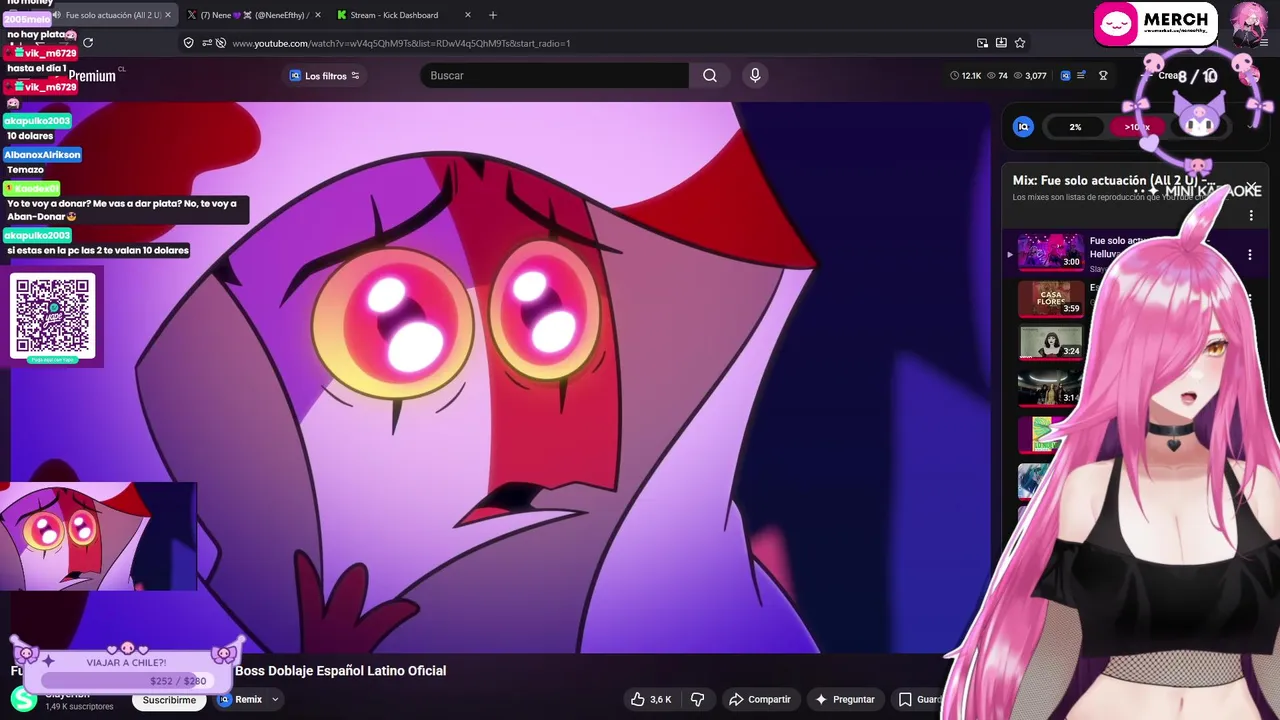Viewport: 1280px width, 720px height.
Task: Click the video title Doblaje Español Latino Oficial
Action: [340, 671]
